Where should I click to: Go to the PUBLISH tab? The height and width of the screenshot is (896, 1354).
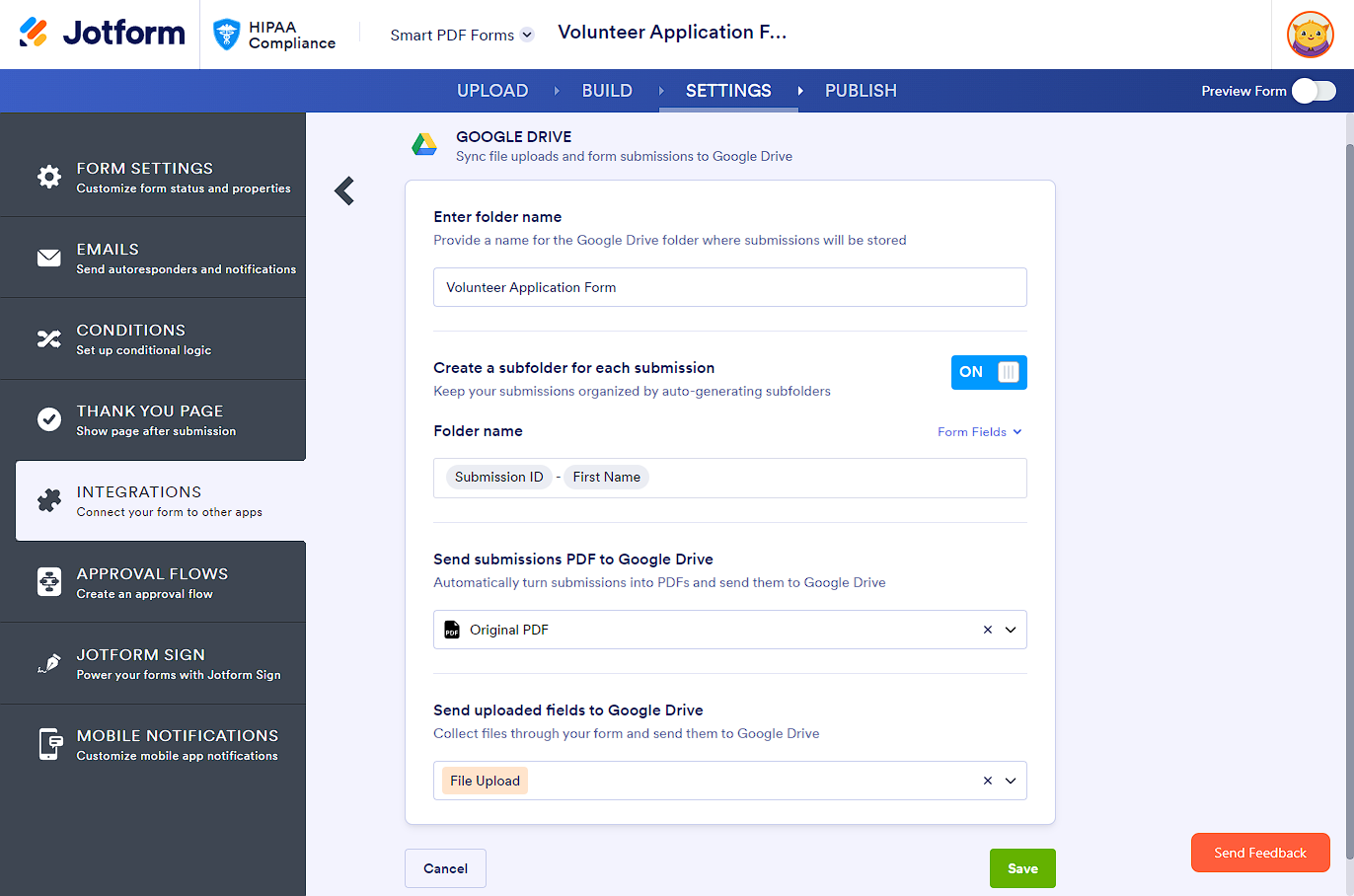pos(861,91)
